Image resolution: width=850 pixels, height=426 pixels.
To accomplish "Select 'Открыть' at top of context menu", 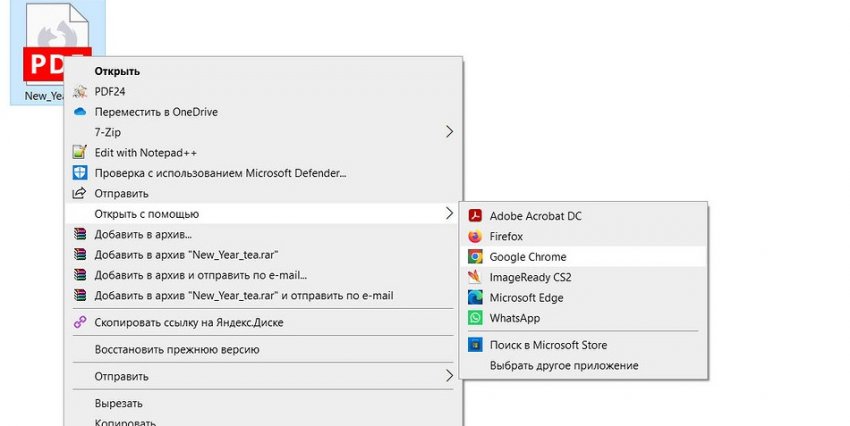I will [x=117, y=71].
